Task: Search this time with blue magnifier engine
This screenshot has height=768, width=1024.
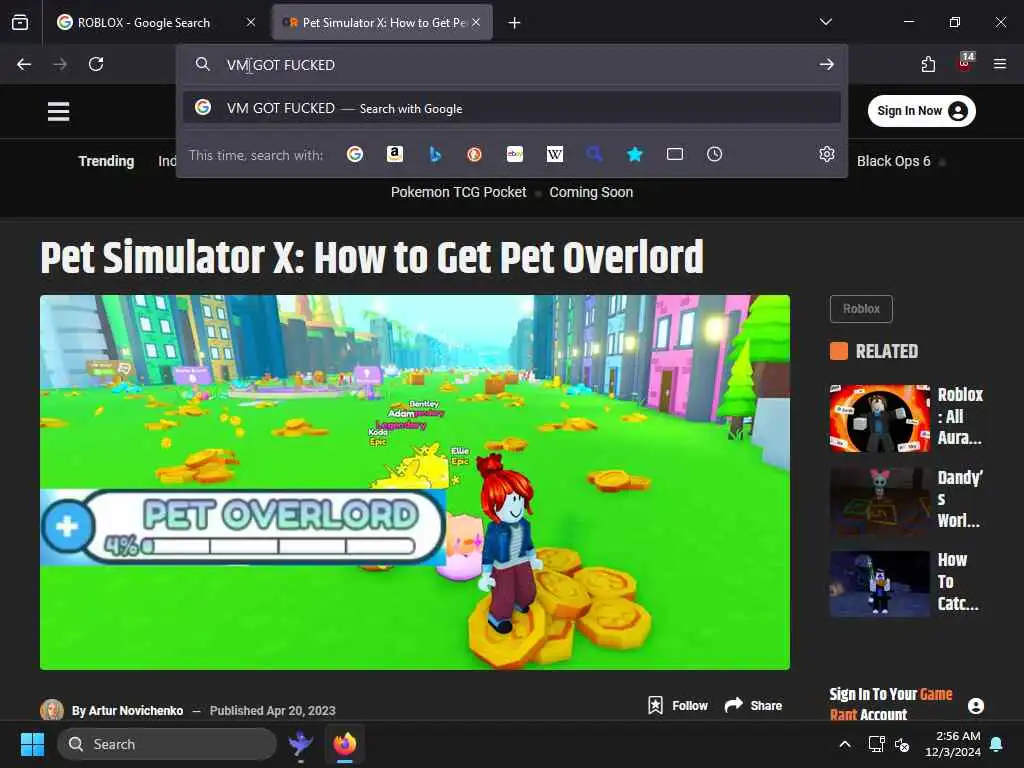Action: click(594, 154)
